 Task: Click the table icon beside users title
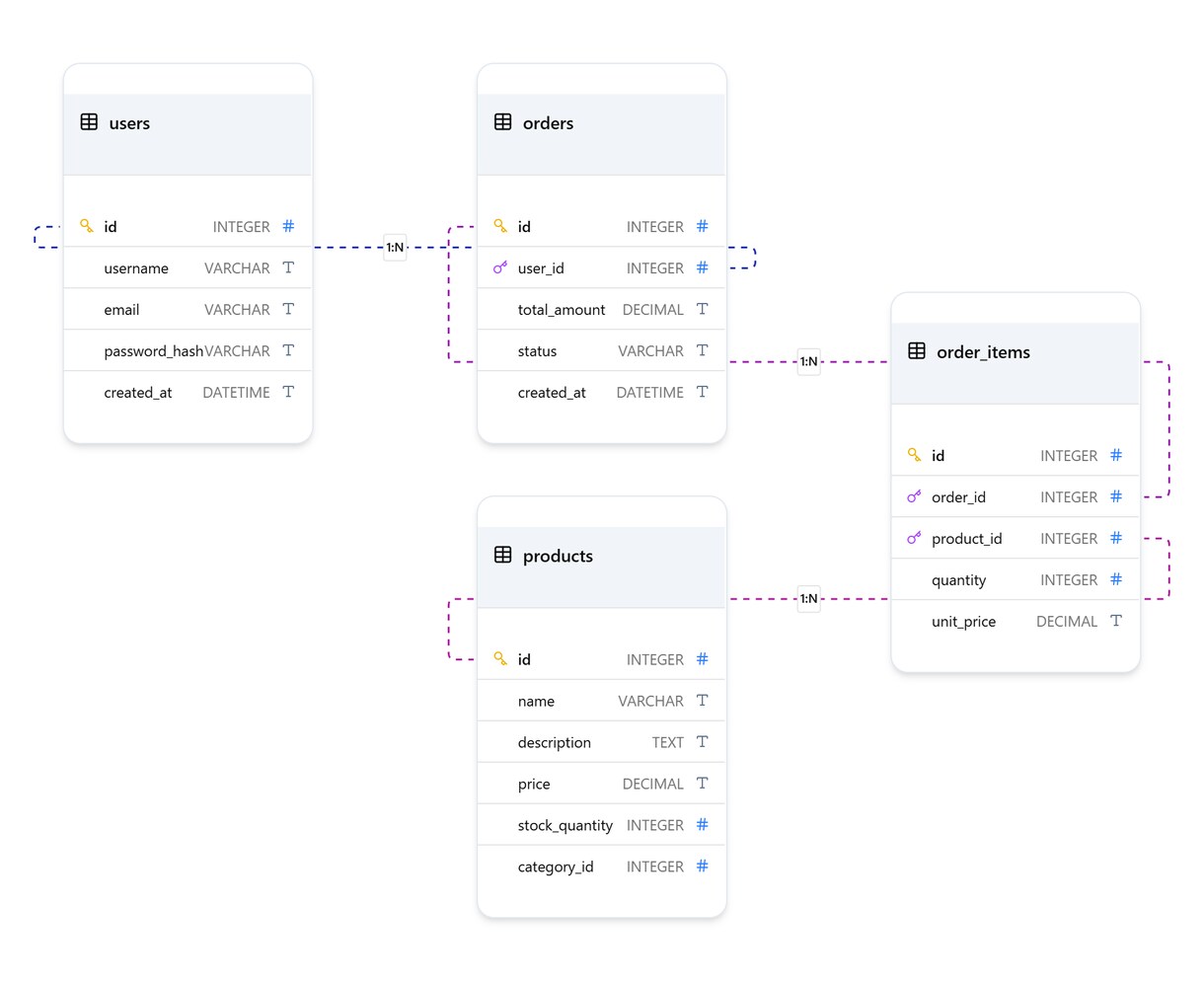point(89,122)
